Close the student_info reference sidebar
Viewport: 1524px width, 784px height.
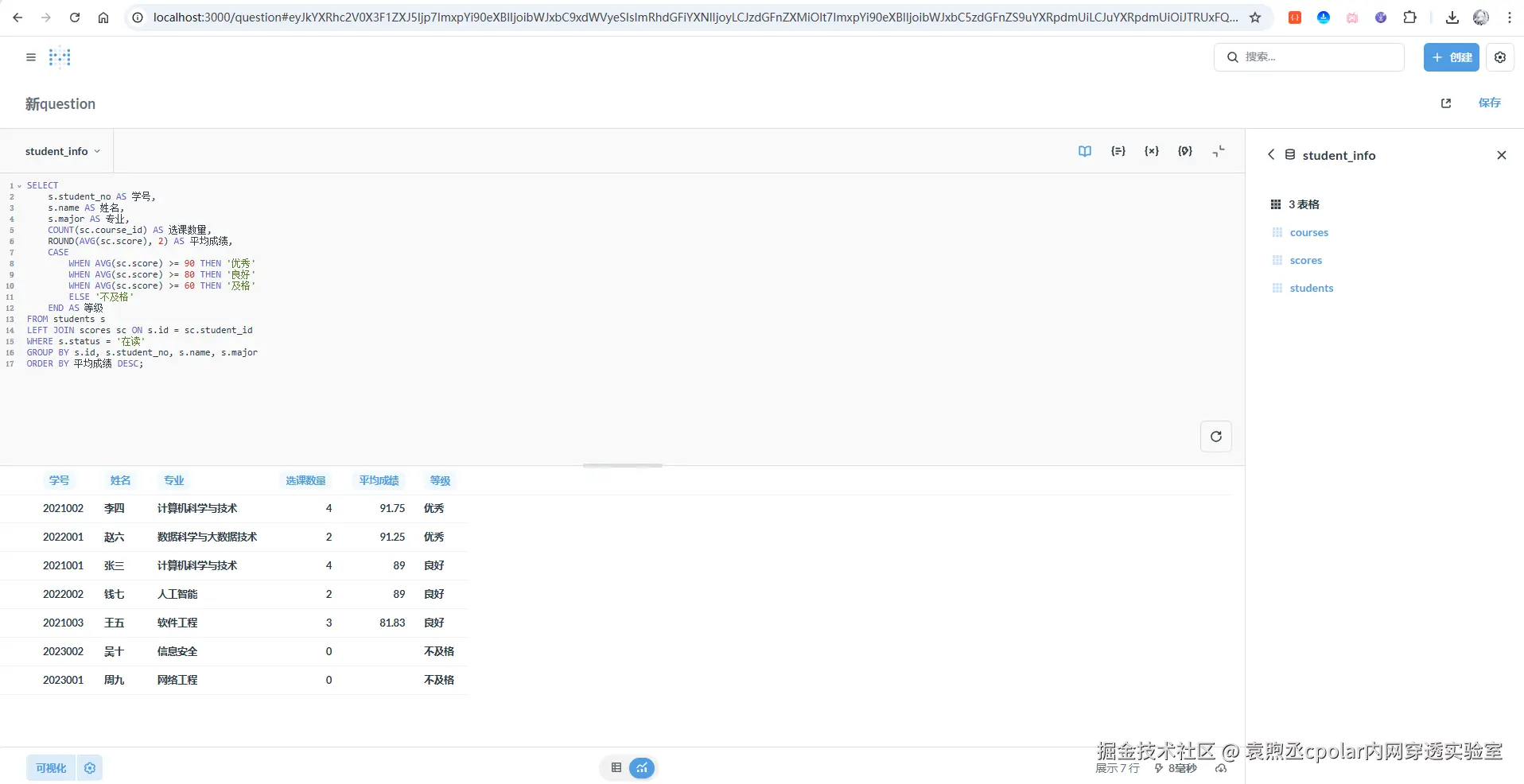point(1502,155)
